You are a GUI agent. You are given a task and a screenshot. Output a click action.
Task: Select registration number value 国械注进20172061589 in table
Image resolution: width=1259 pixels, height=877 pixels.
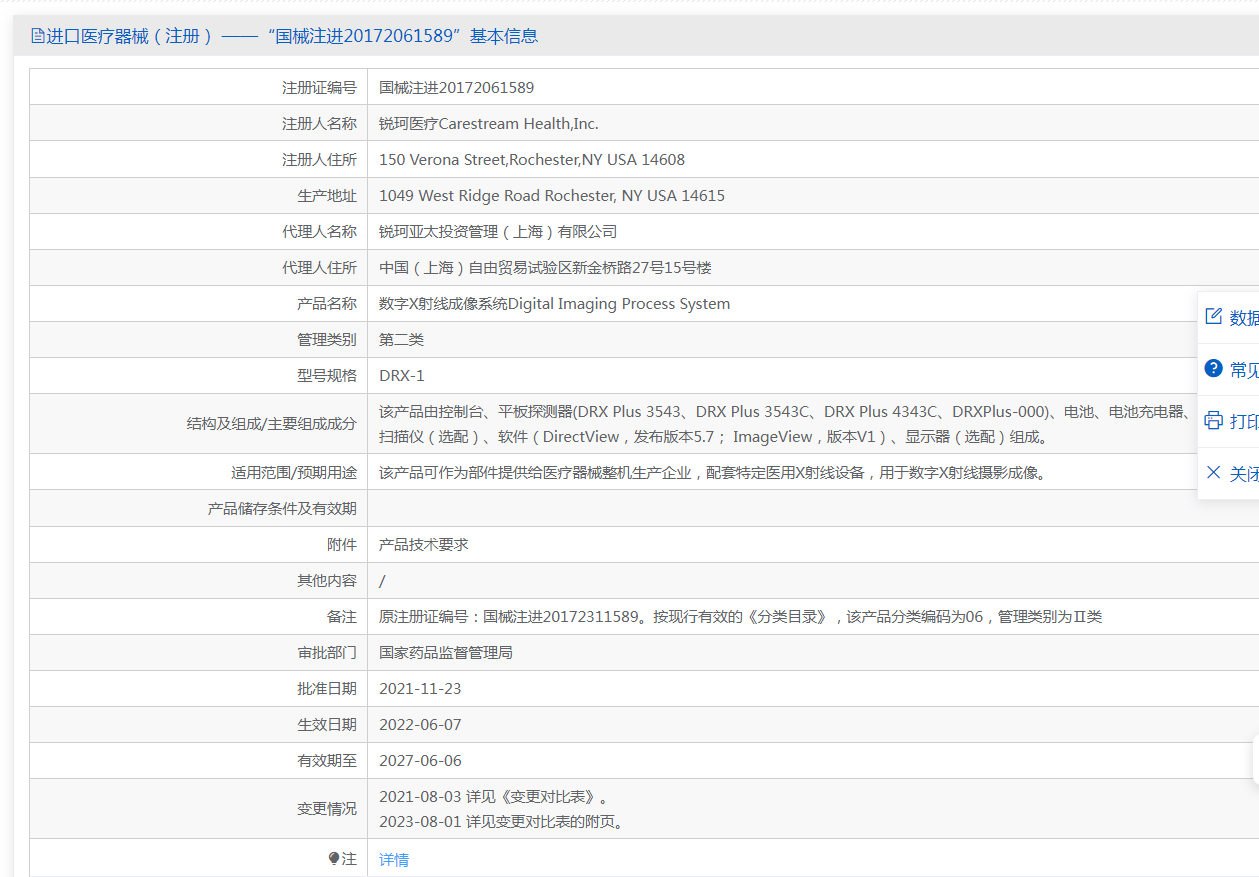(457, 88)
